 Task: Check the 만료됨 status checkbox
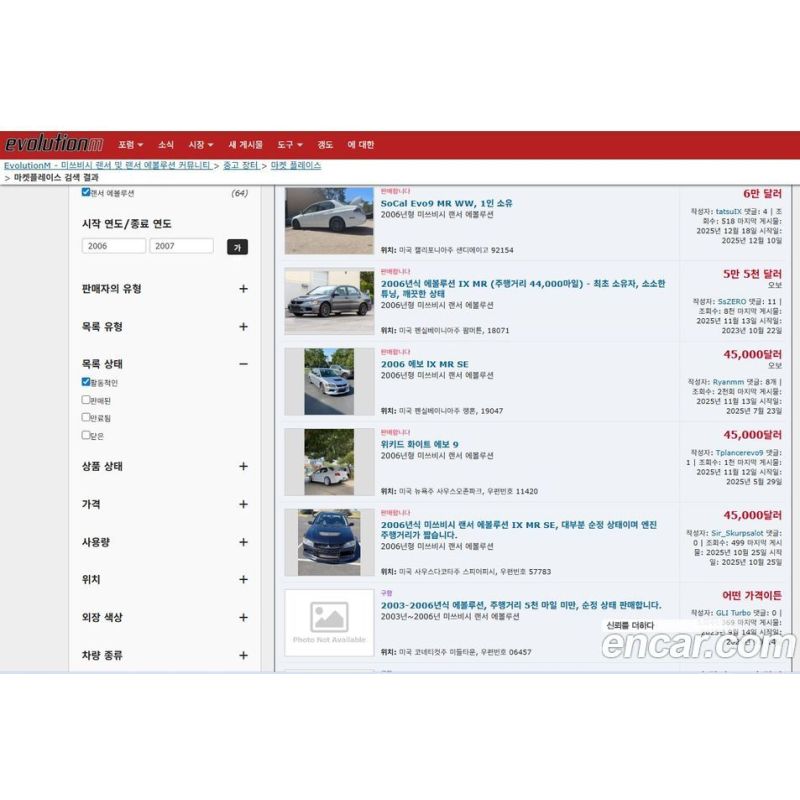click(86, 417)
